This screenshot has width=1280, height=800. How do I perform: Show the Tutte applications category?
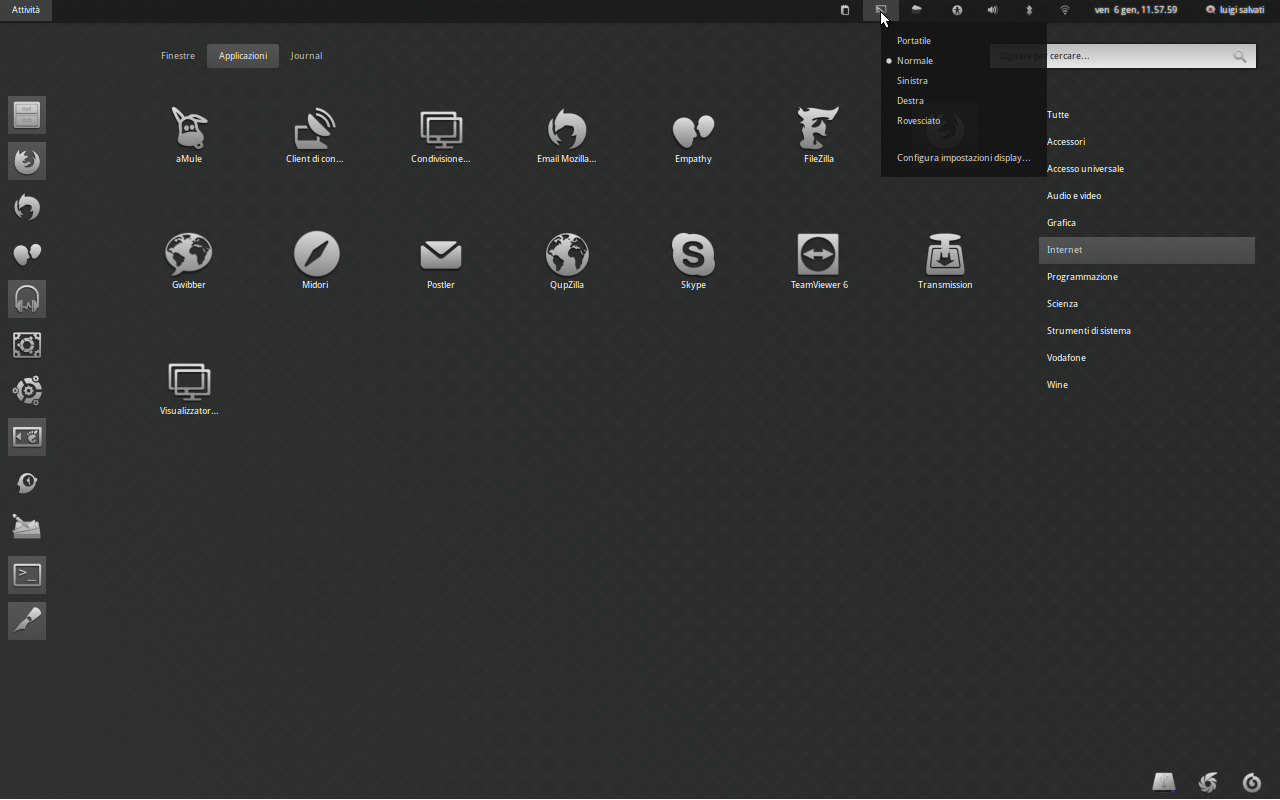1147,115
